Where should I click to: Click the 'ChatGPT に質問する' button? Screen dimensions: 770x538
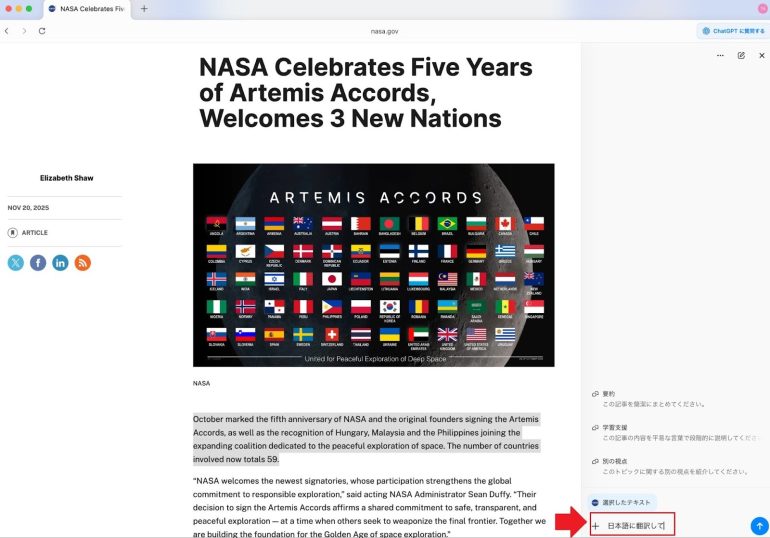[732, 31]
